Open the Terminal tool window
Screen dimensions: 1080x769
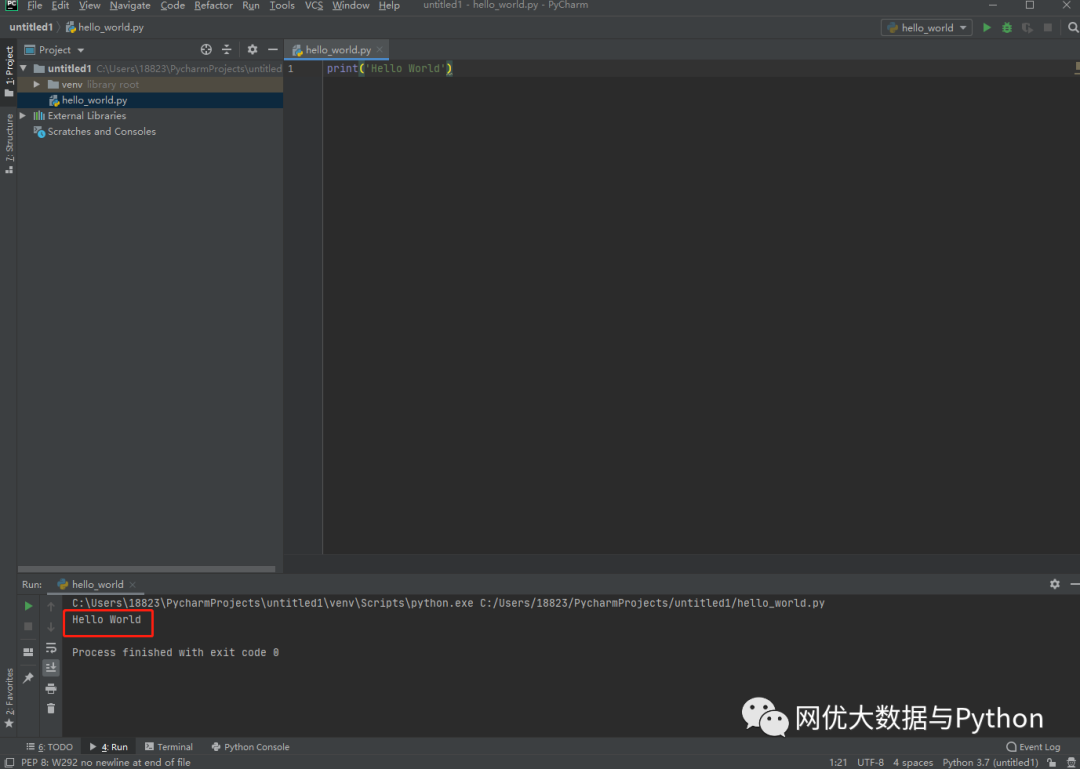coord(169,747)
